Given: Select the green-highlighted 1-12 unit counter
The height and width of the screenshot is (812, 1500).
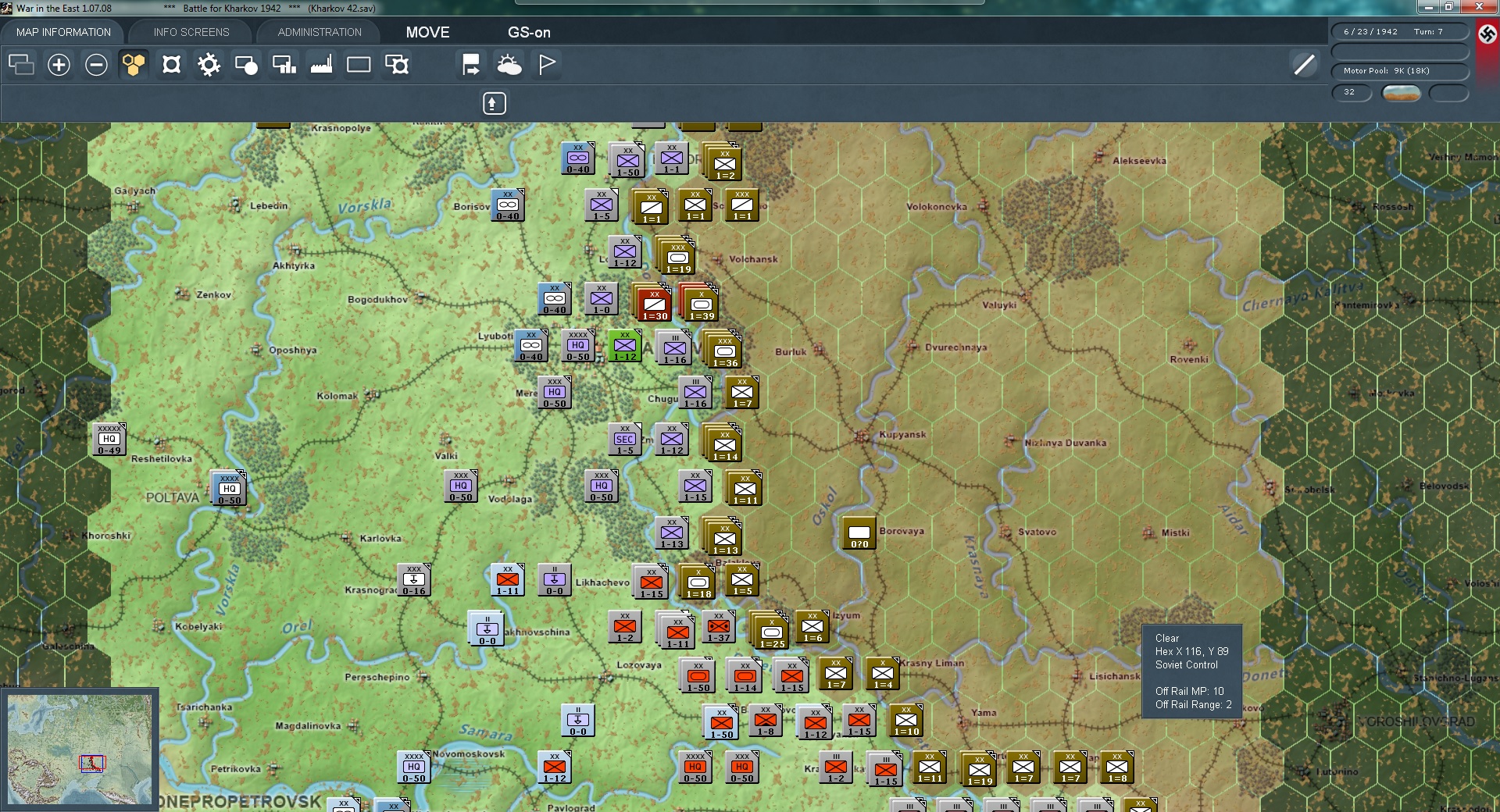Looking at the screenshot, I should 625,346.
